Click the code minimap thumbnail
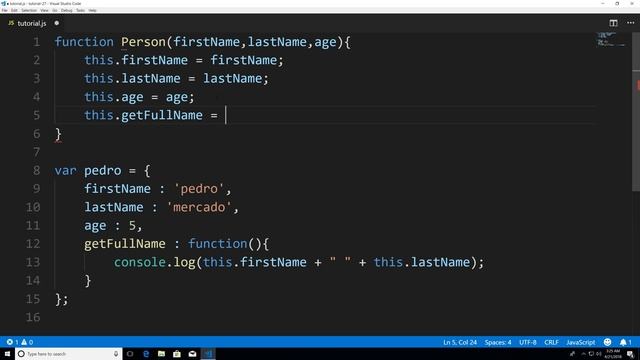 [x=611, y=40]
